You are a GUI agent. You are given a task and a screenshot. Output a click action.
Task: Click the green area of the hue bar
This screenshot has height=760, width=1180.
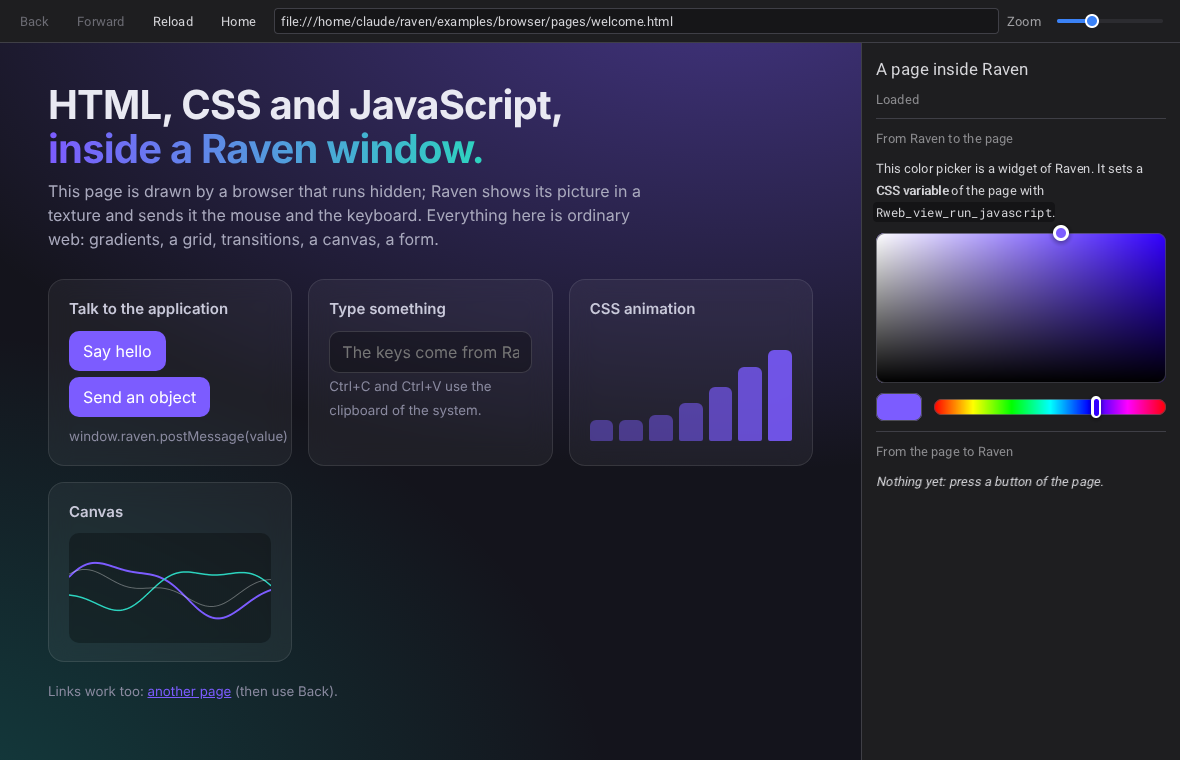(1012, 407)
